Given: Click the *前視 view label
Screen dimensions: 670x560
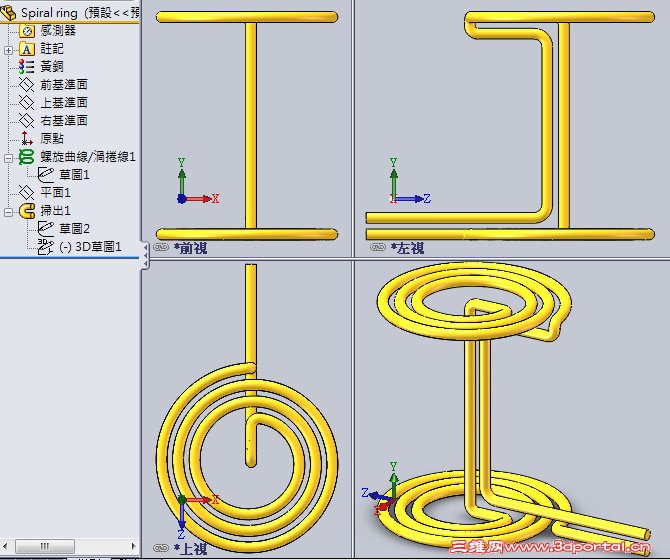Looking at the screenshot, I should [x=190, y=248].
